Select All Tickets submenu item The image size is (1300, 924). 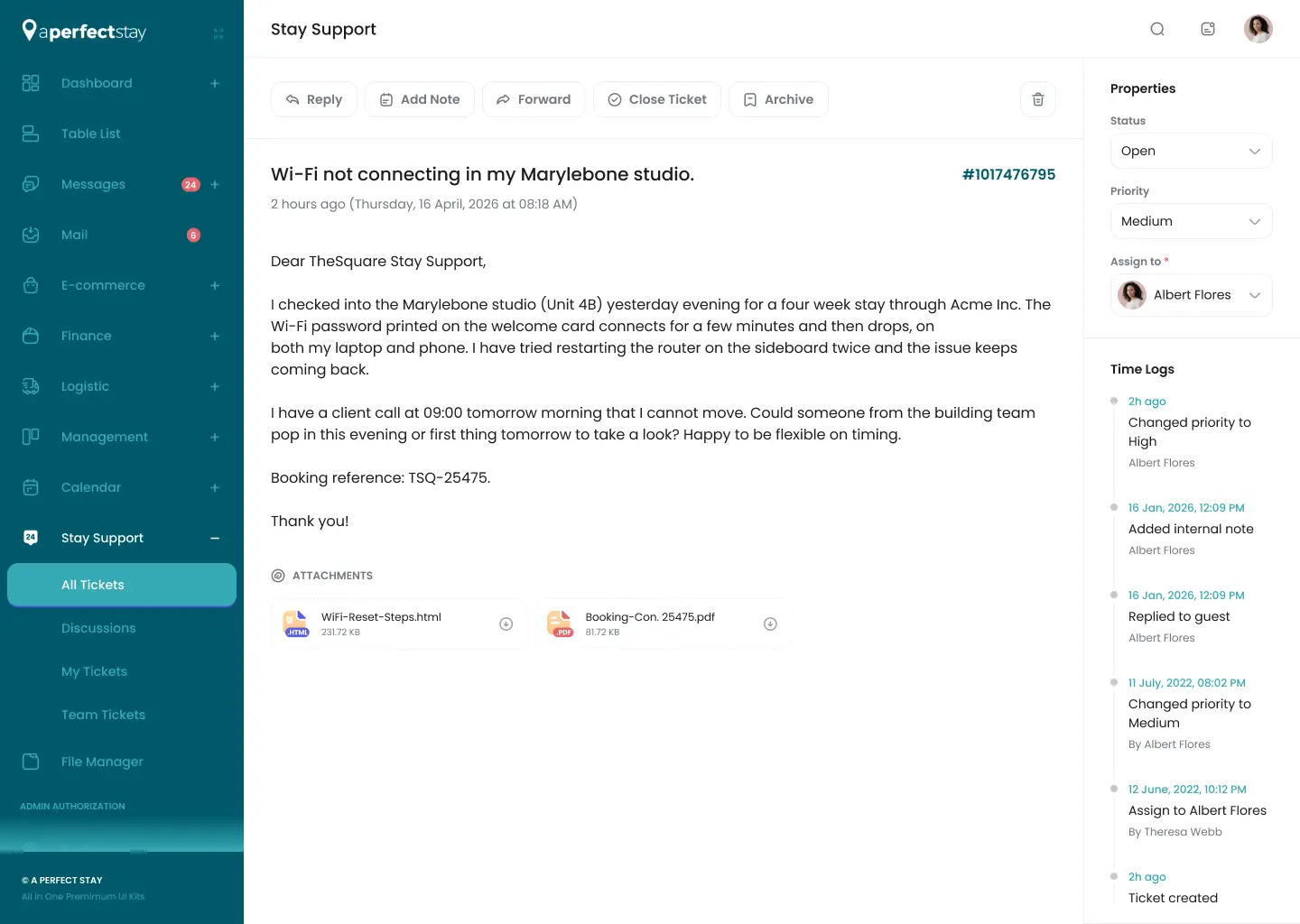coord(122,585)
